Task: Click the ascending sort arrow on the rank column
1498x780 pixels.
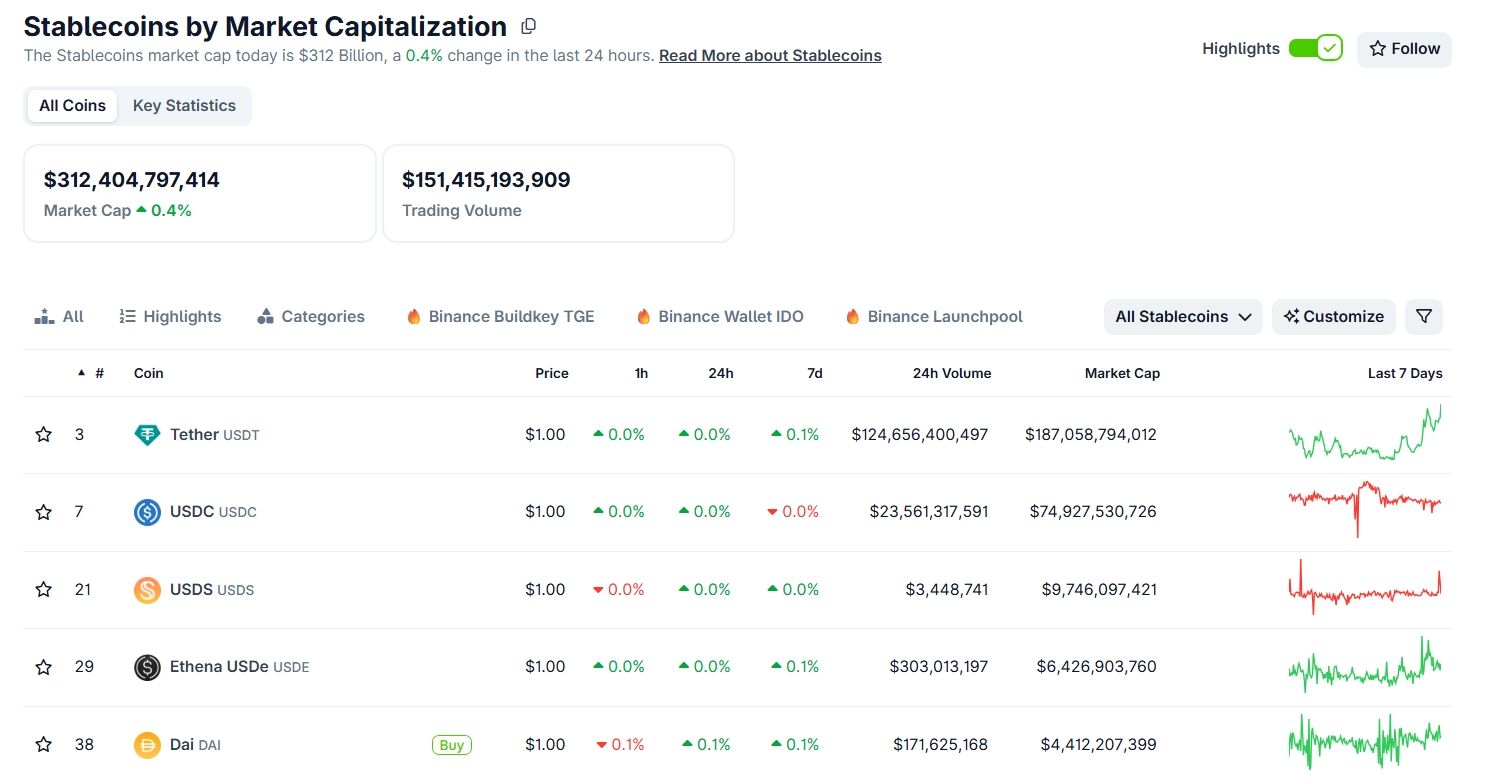Action: coord(83,372)
